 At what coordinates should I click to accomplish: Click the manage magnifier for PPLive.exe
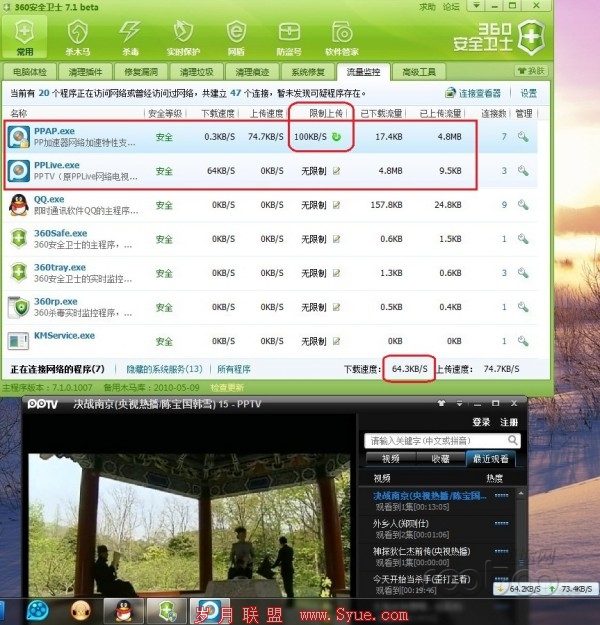523,171
